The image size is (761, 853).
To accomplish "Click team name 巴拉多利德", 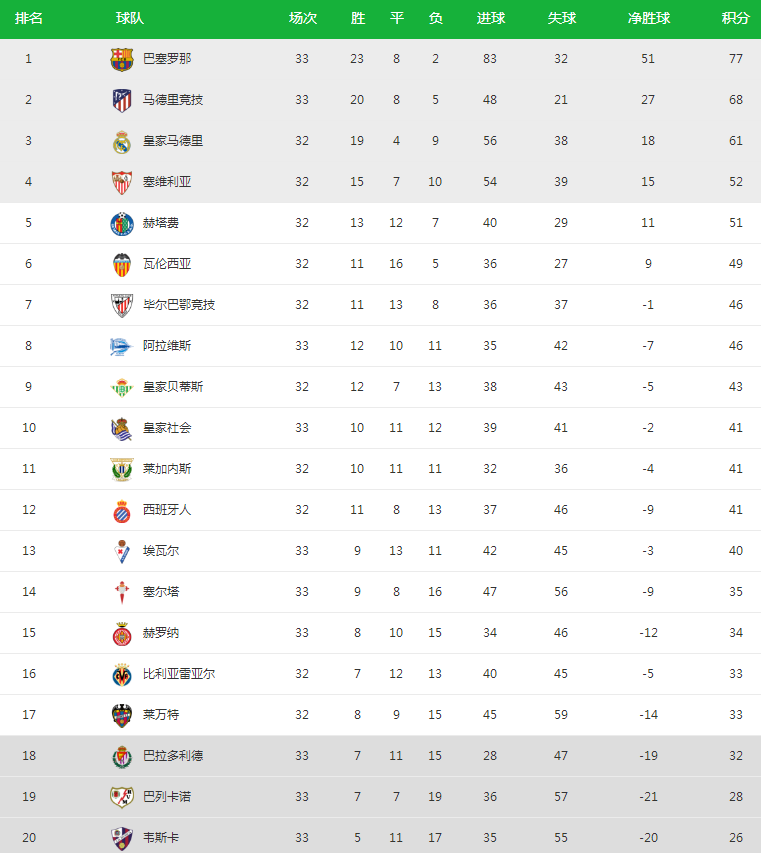I will click(x=173, y=756).
